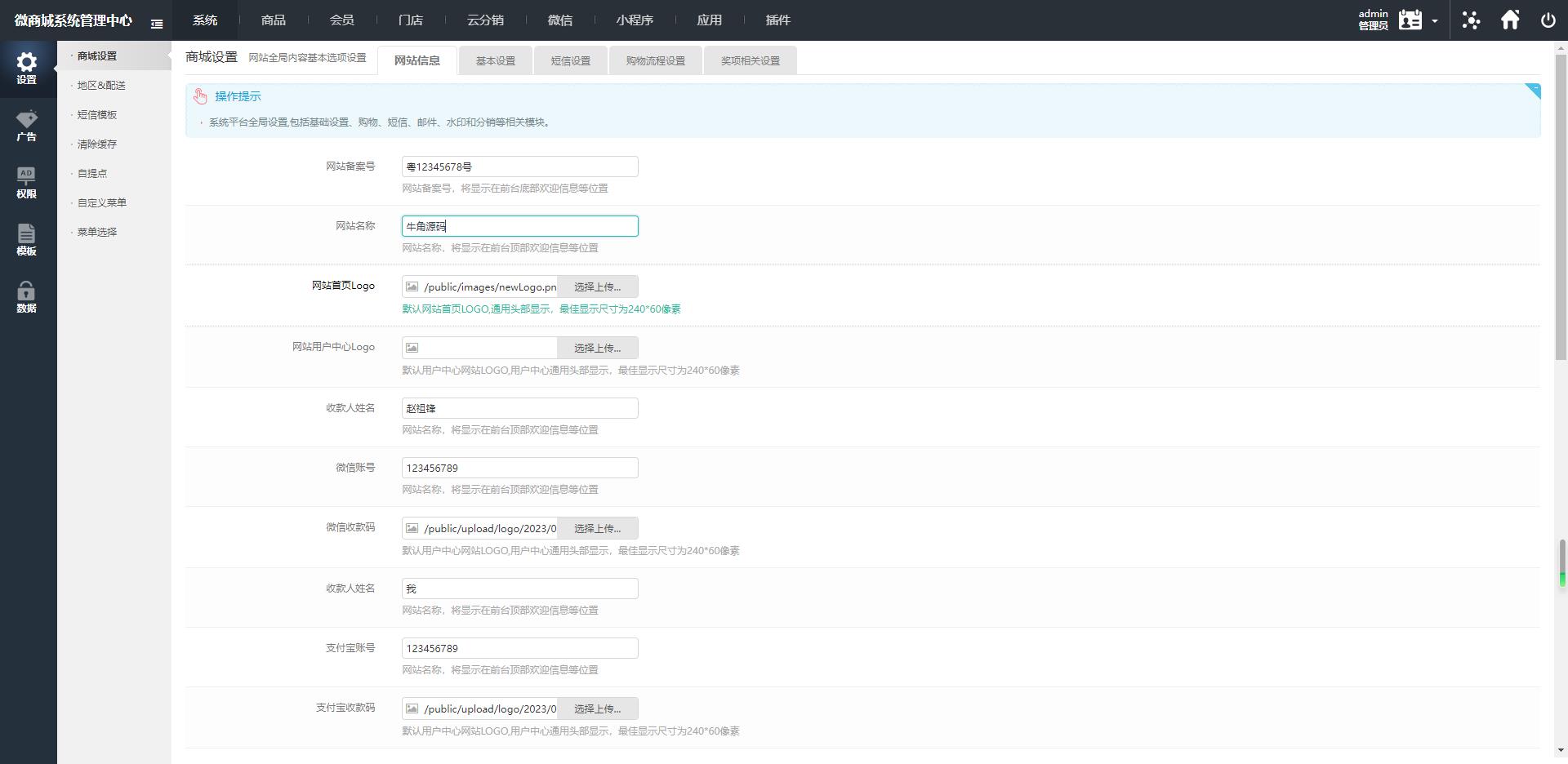Open the 小程序 top menu

pos(635,20)
